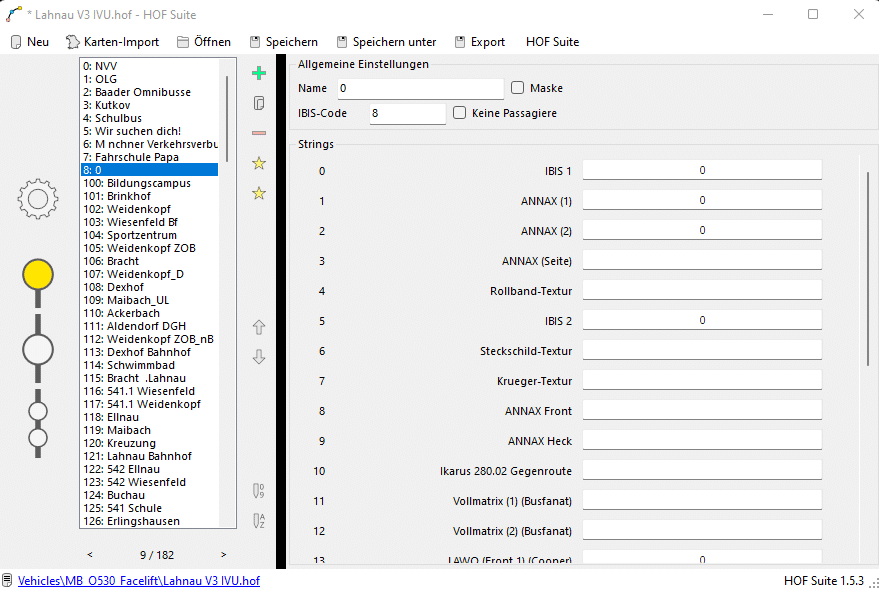Click the Speichern unter button
This screenshot has width=879, height=589.
click(386, 42)
